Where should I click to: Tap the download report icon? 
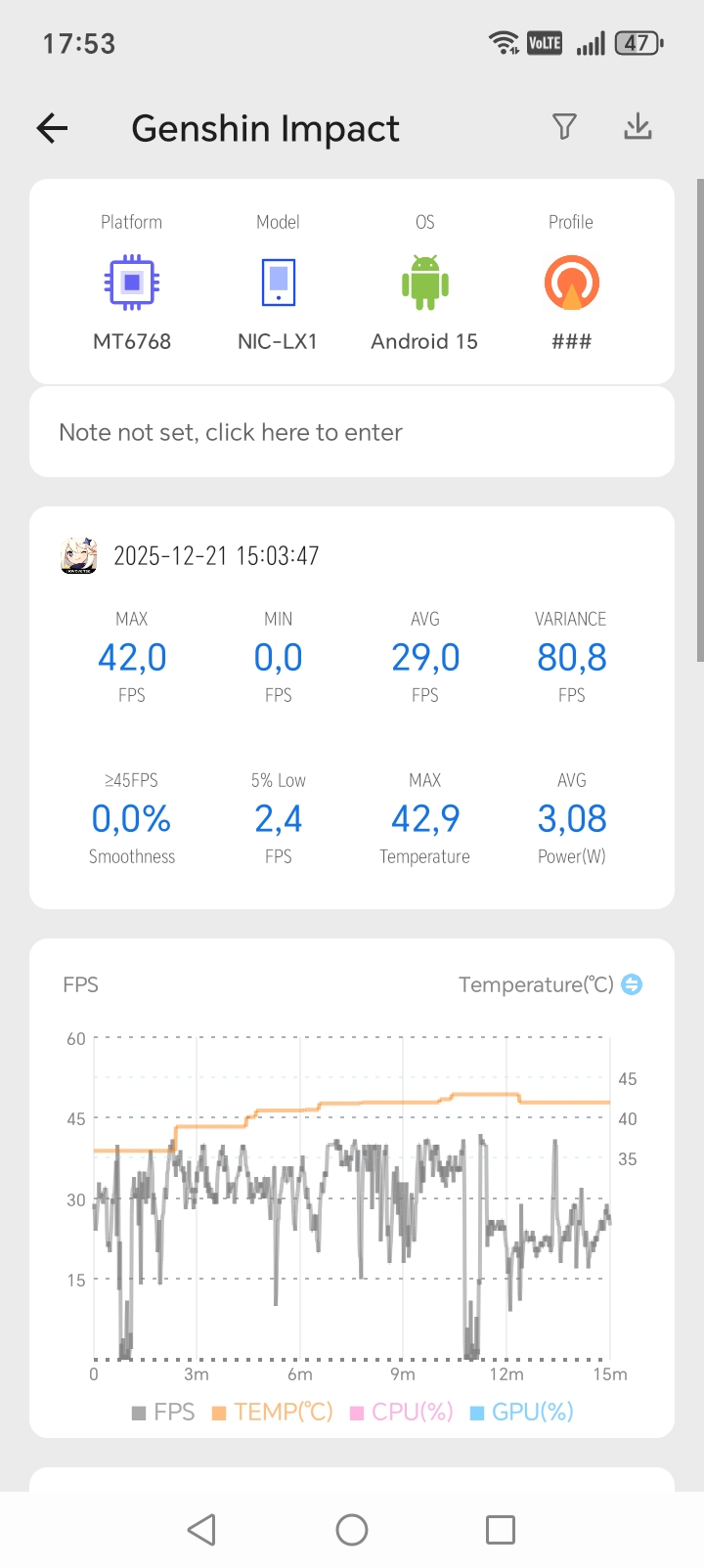click(638, 126)
